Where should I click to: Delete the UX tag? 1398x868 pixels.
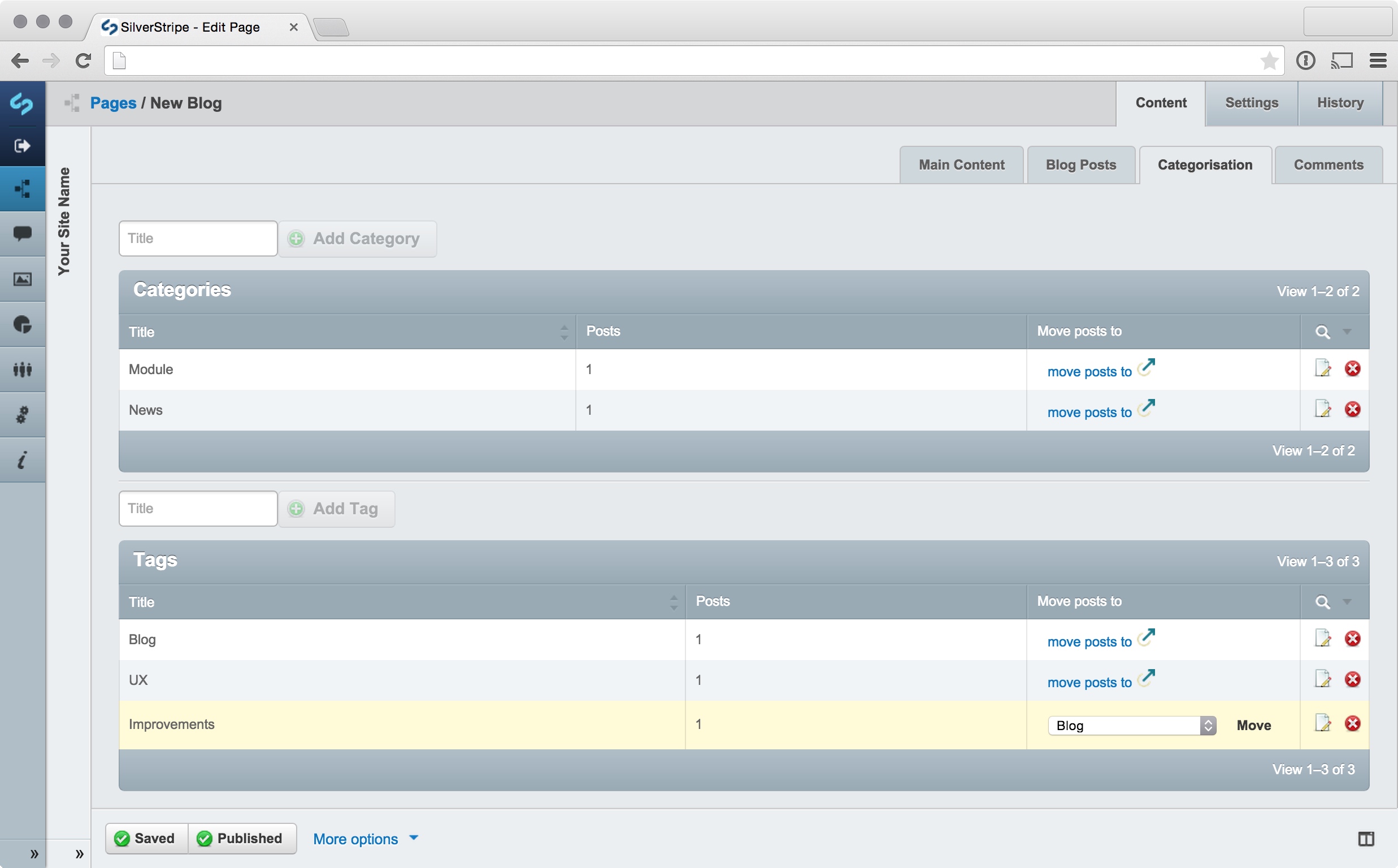click(x=1352, y=680)
